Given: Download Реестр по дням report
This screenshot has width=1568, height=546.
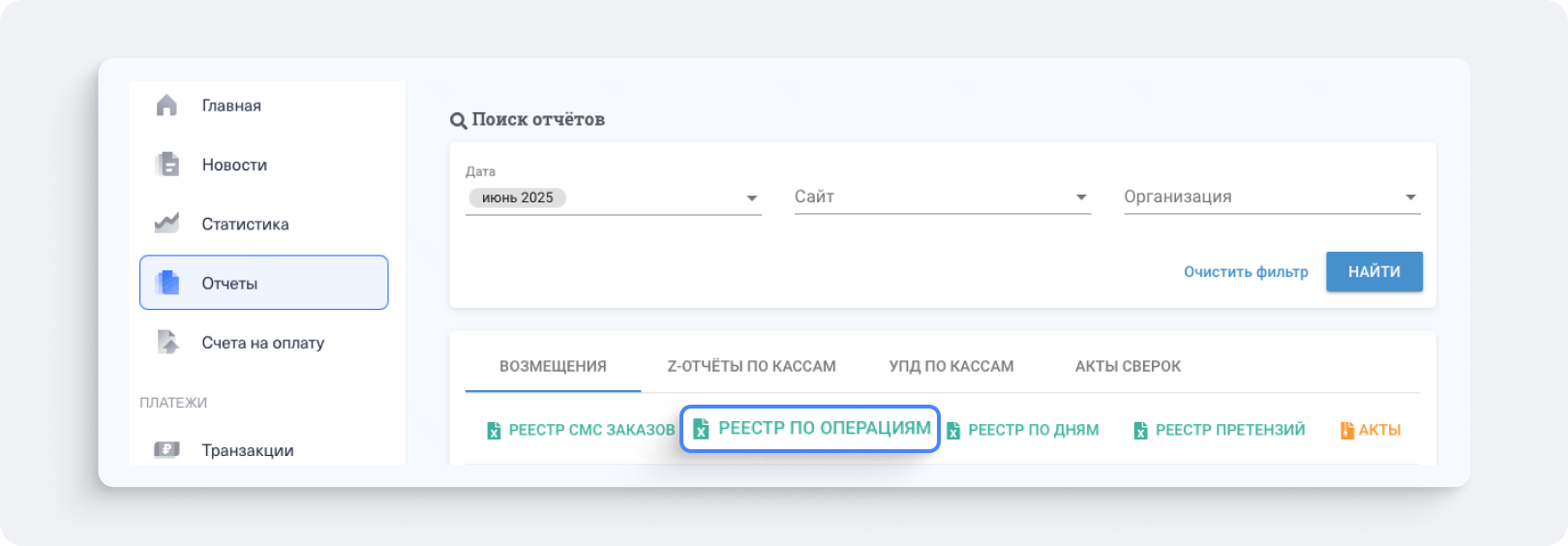Looking at the screenshot, I should pos(1032,430).
